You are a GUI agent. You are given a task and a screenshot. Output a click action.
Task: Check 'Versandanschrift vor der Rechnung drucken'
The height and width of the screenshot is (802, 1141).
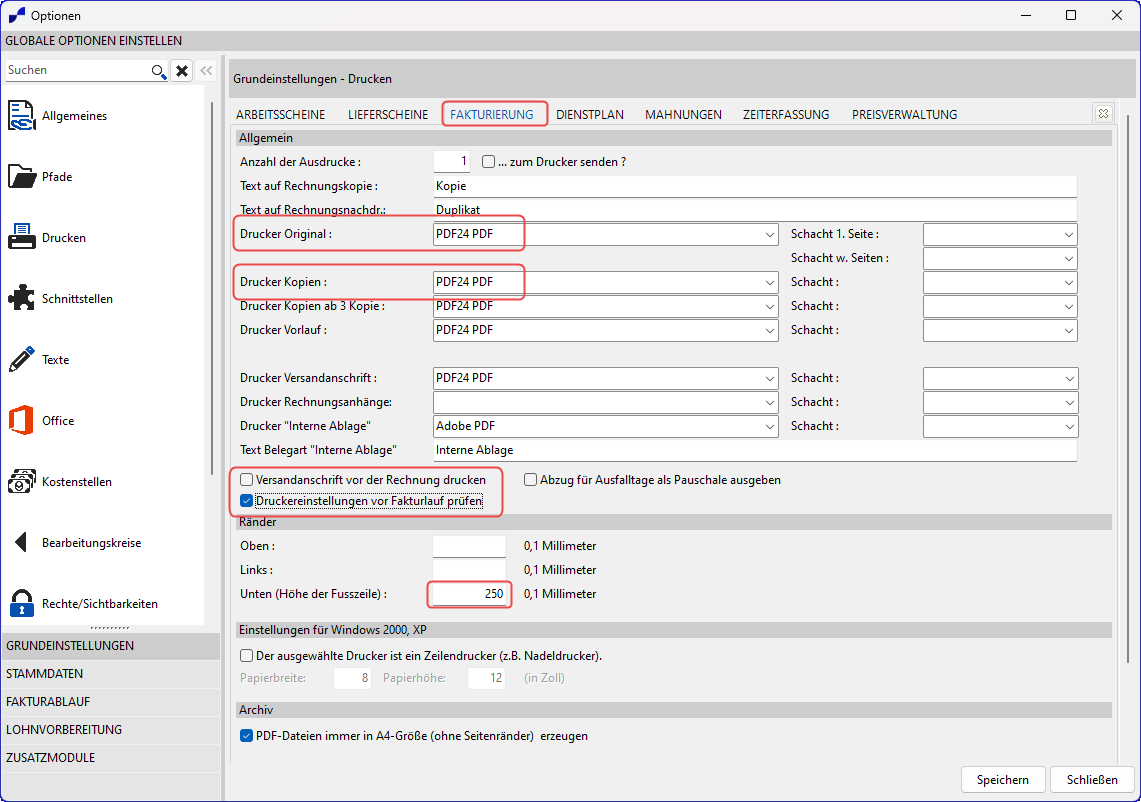[247, 480]
